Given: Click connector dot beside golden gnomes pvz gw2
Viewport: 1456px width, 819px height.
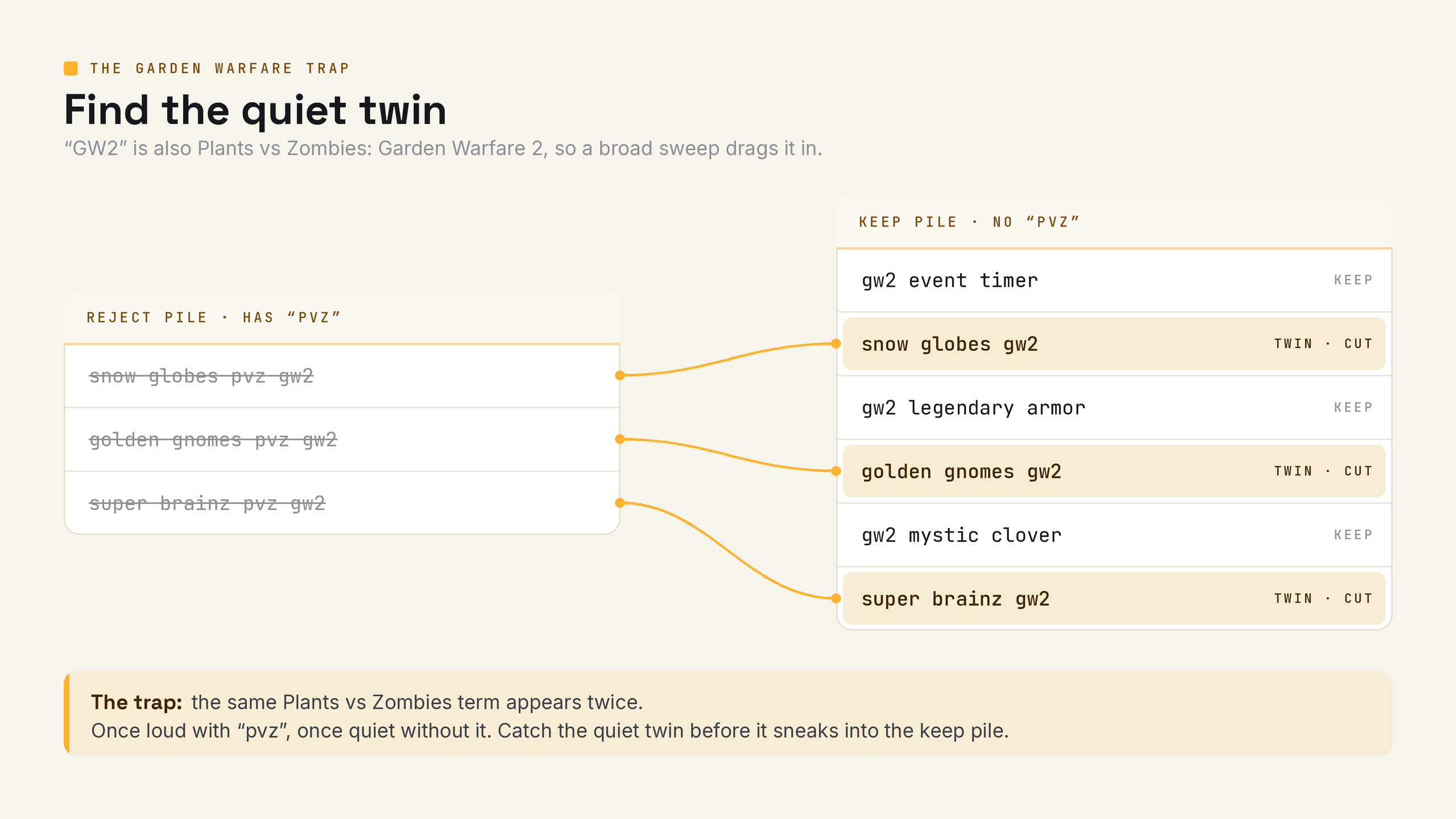Looking at the screenshot, I should pos(620,439).
